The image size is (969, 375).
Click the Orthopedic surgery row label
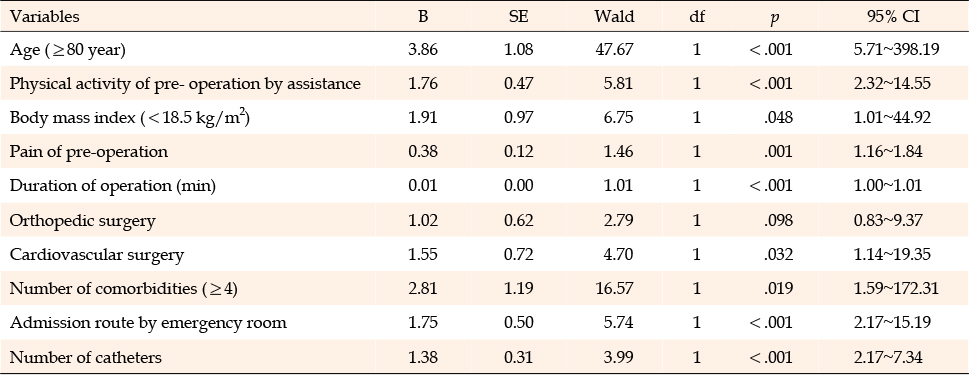point(82,221)
